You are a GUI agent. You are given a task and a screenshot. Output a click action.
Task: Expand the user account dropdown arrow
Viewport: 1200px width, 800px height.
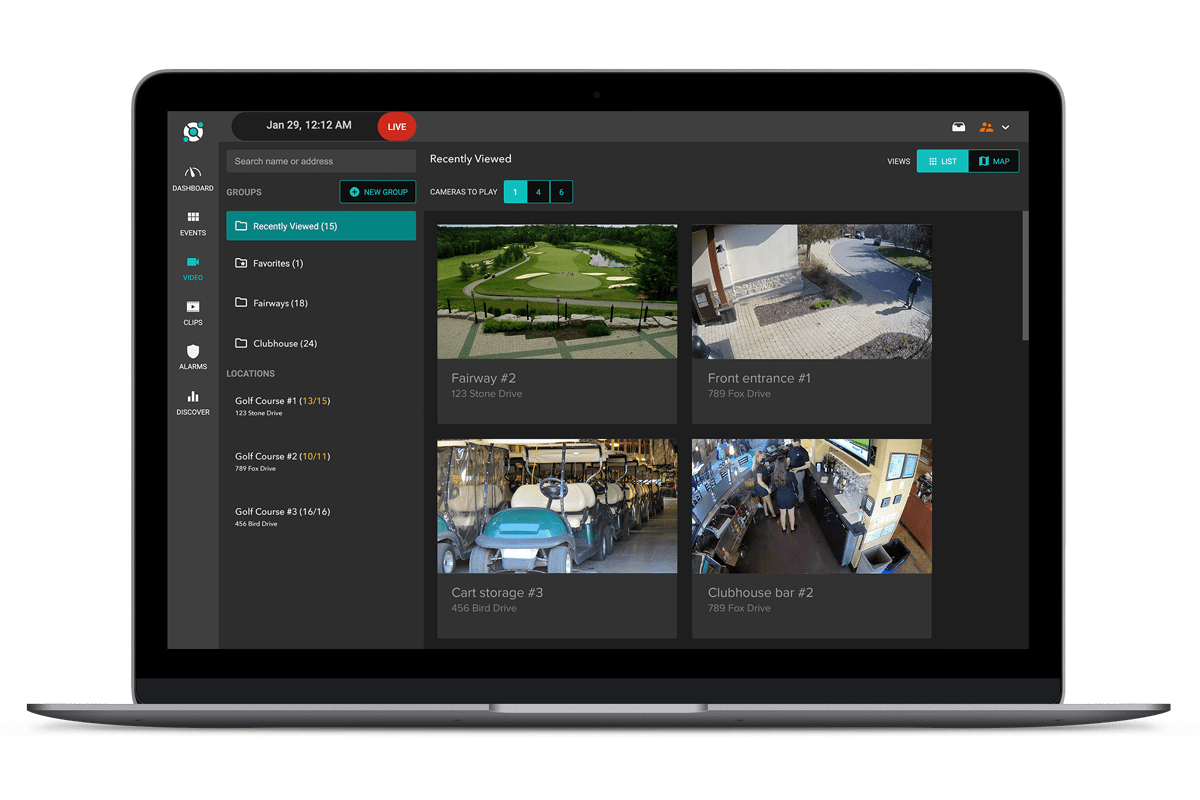tap(1006, 128)
